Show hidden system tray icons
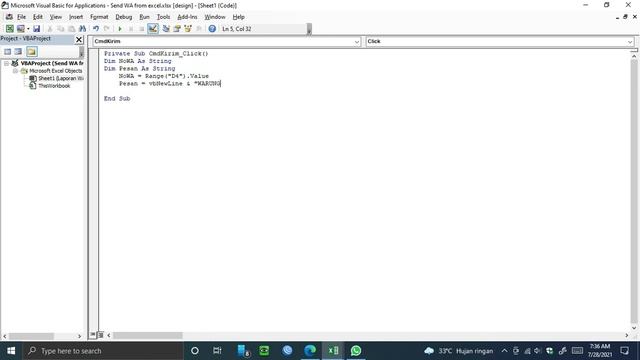 (504, 351)
